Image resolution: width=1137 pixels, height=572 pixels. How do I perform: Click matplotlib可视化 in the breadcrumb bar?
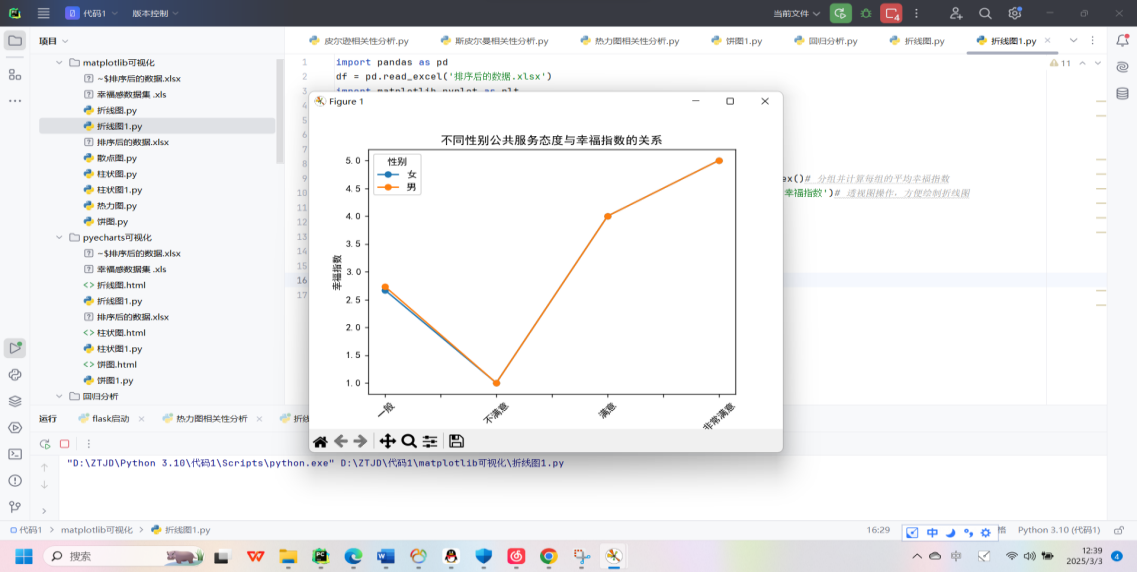96,530
